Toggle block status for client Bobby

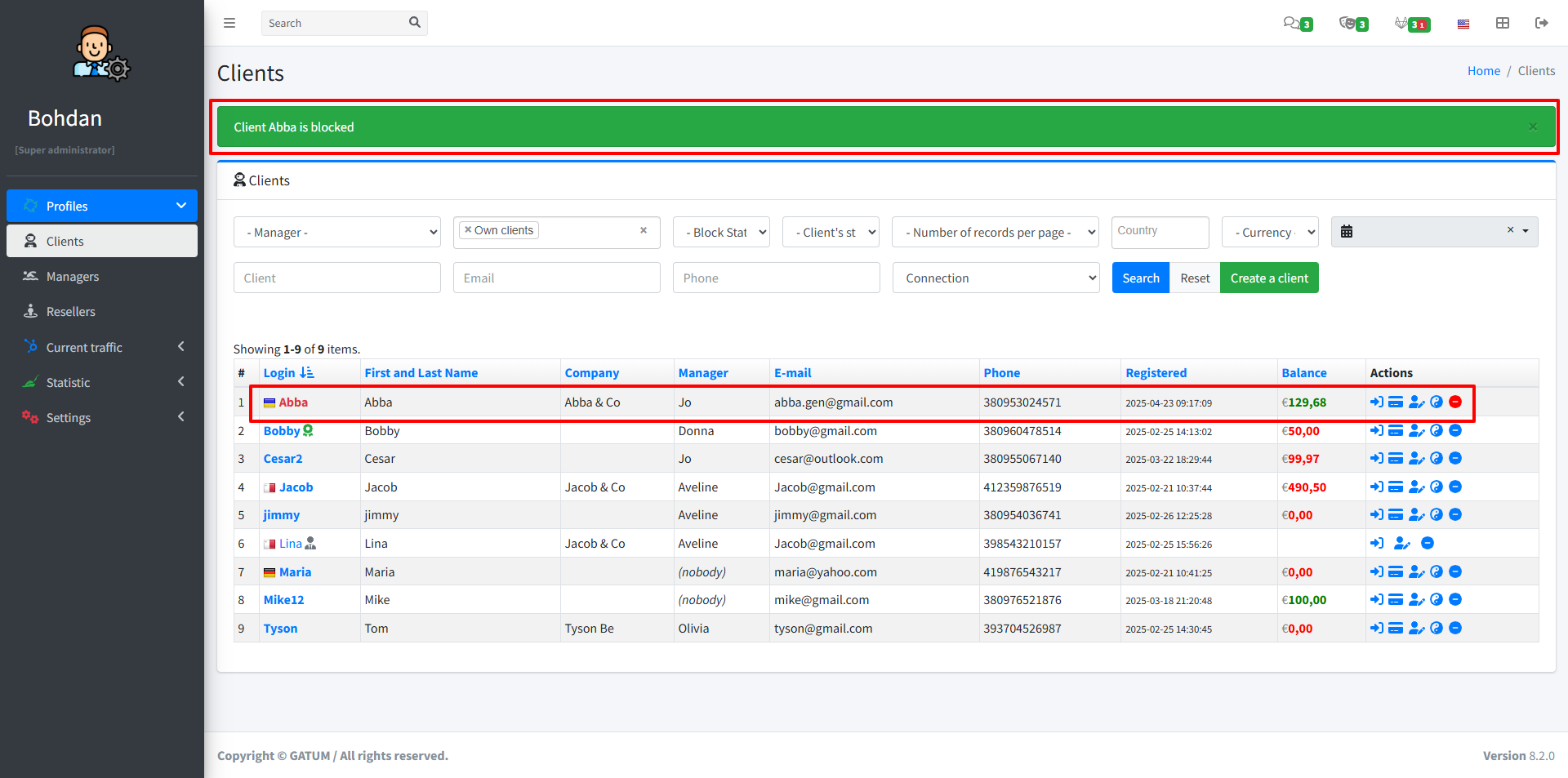coord(1455,430)
